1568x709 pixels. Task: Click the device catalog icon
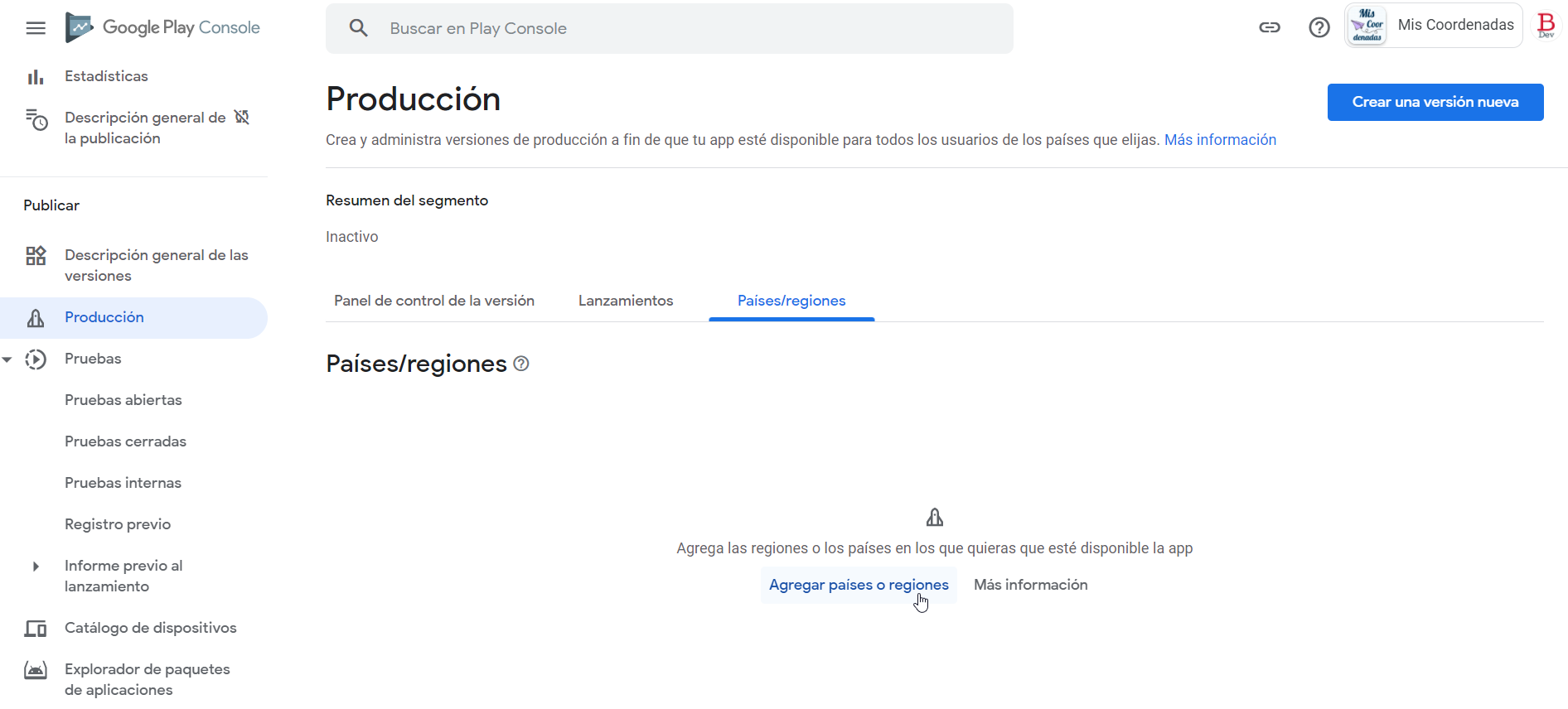[36, 629]
